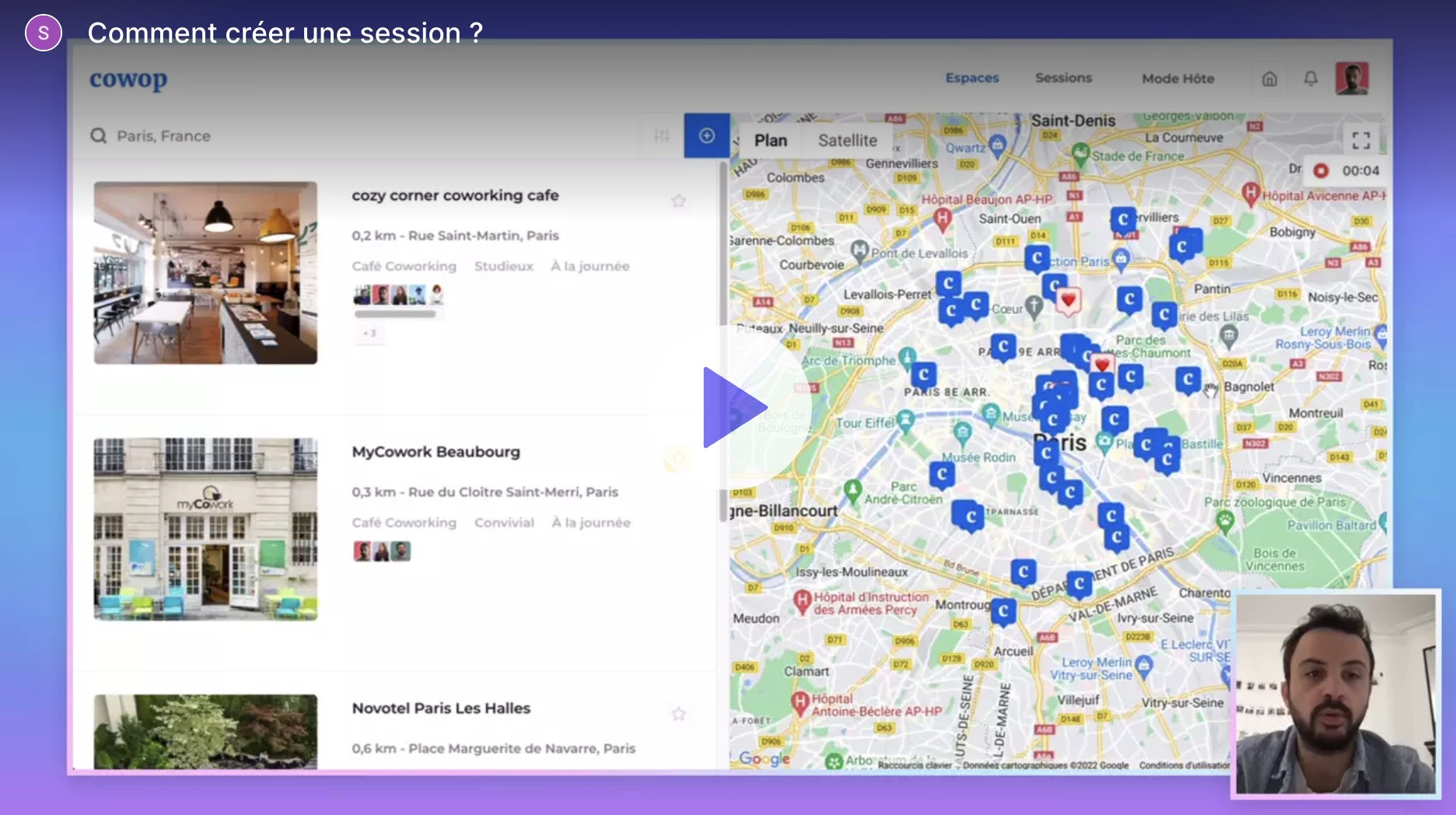Open the filter sliders icon
This screenshot has width=1456, height=815.
click(662, 136)
